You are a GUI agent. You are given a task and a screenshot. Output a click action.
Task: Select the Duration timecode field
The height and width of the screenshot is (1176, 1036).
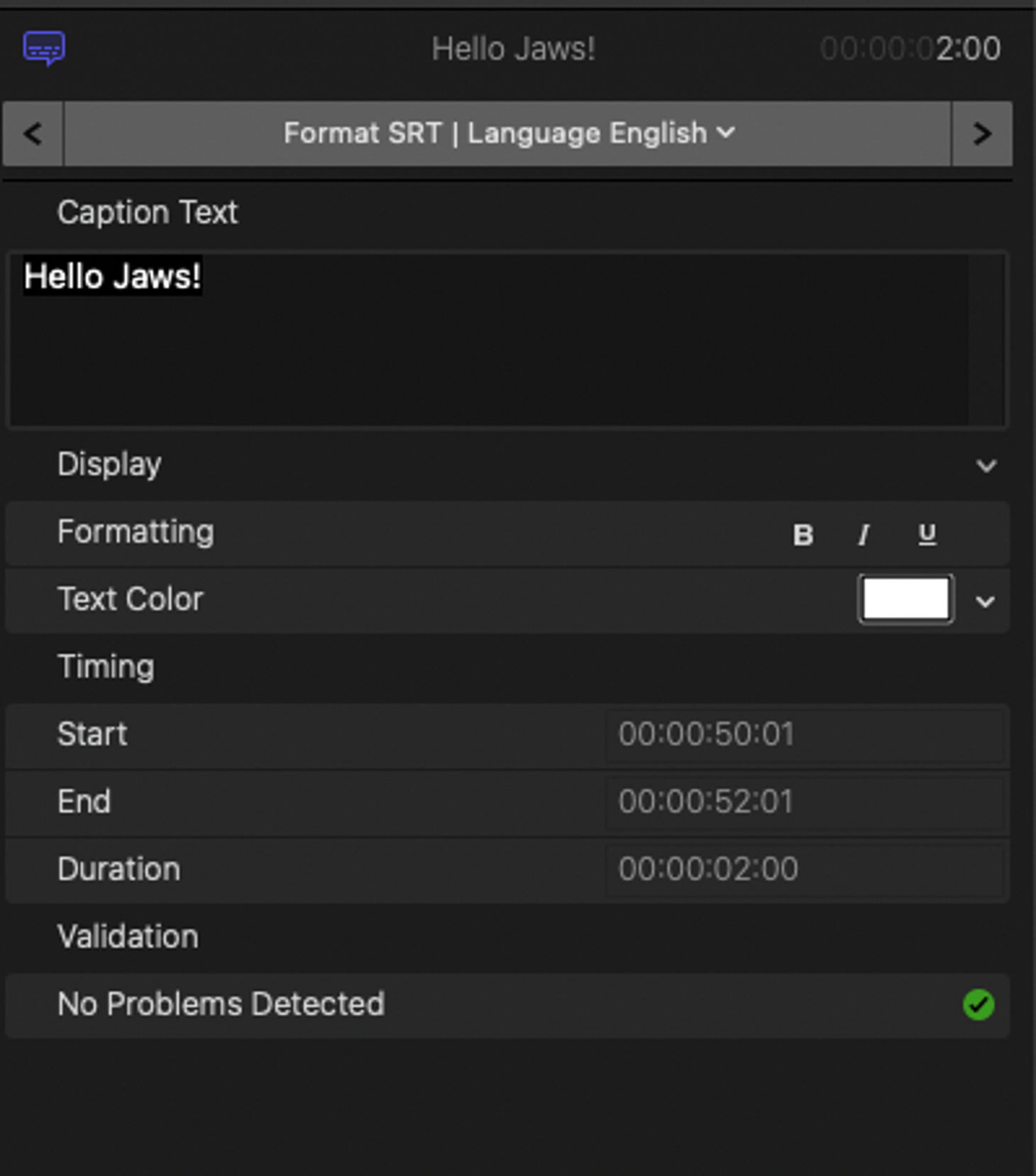805,869
